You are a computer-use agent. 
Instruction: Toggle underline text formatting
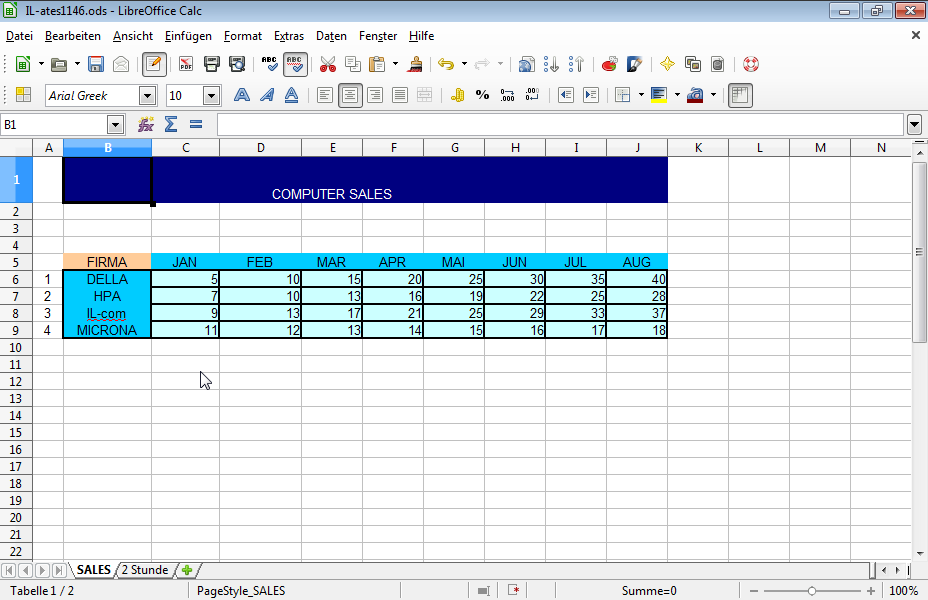291,95
